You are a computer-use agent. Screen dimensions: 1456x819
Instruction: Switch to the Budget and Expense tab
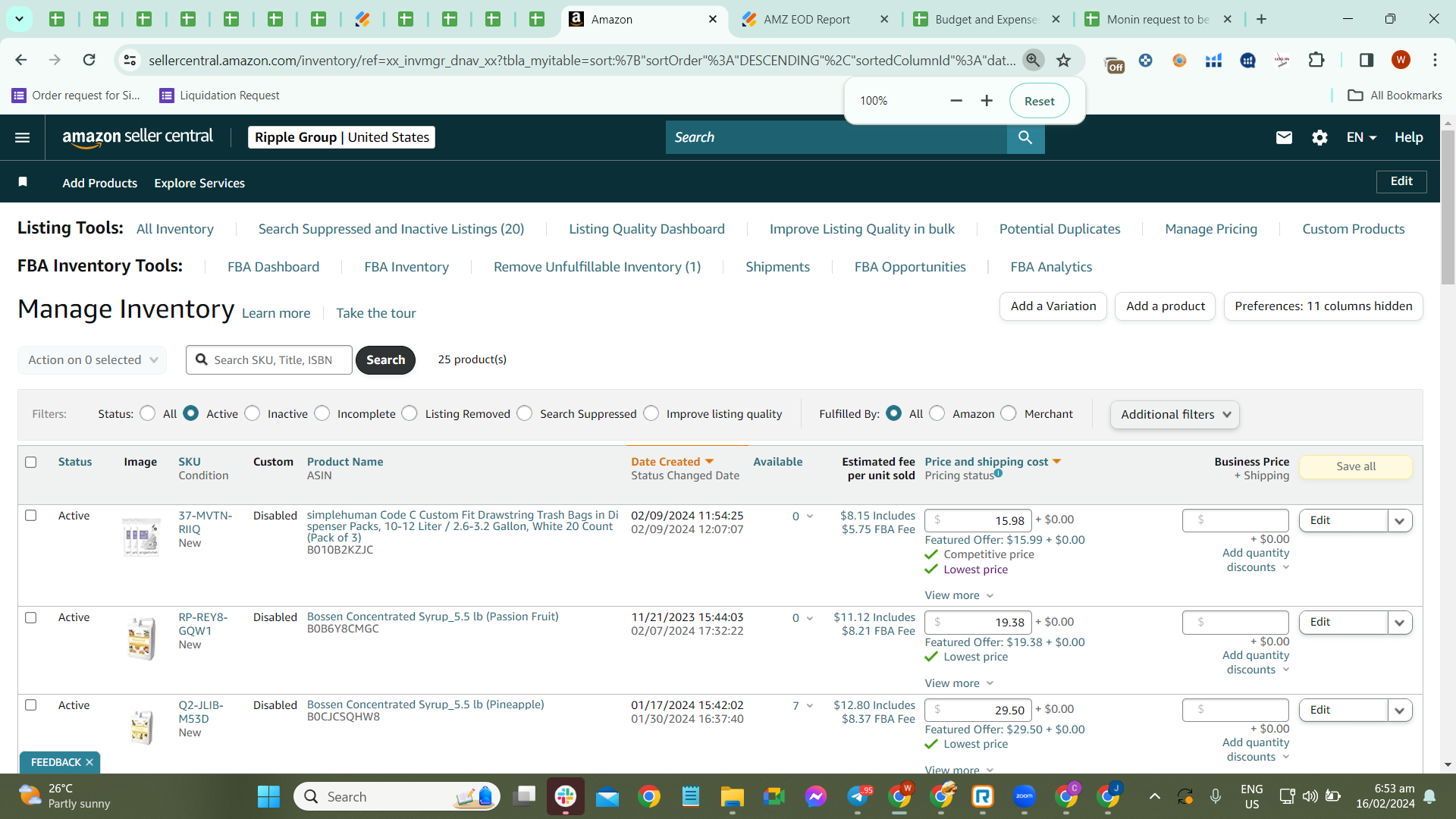987,20
